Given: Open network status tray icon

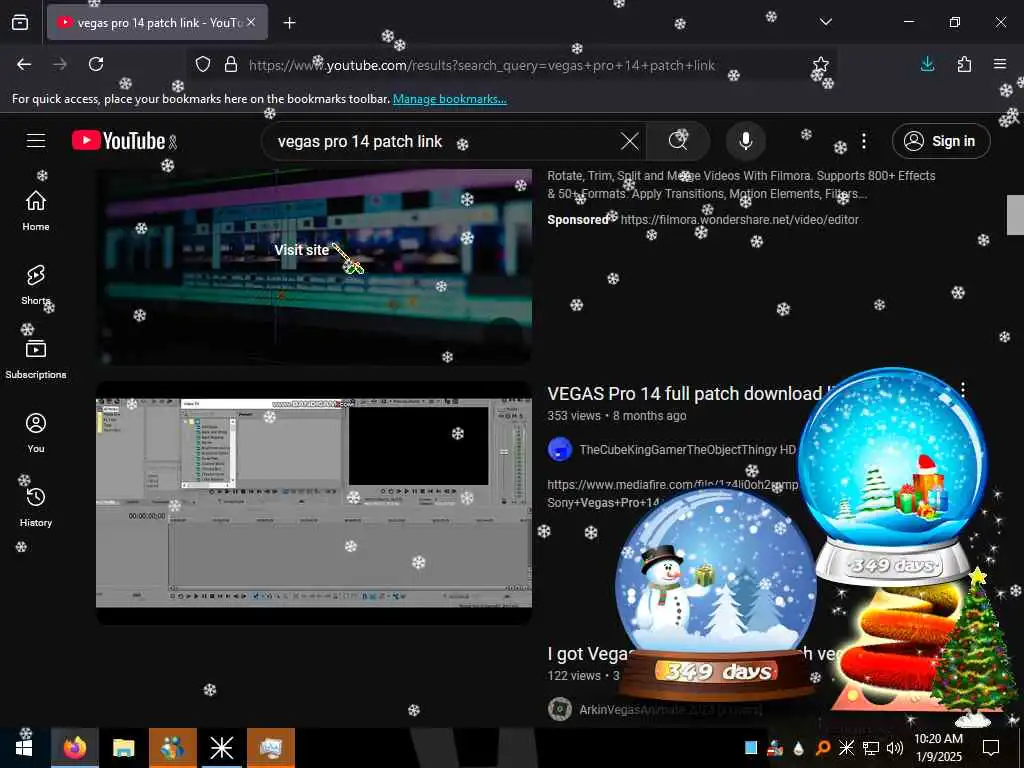Looking at the screenshot, I should [x=871, y=748].
